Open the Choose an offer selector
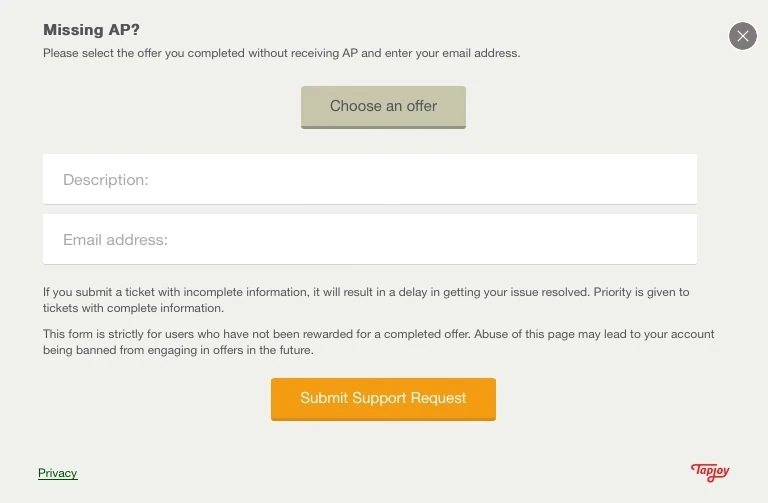768x503 pixels. coord(383,106)
